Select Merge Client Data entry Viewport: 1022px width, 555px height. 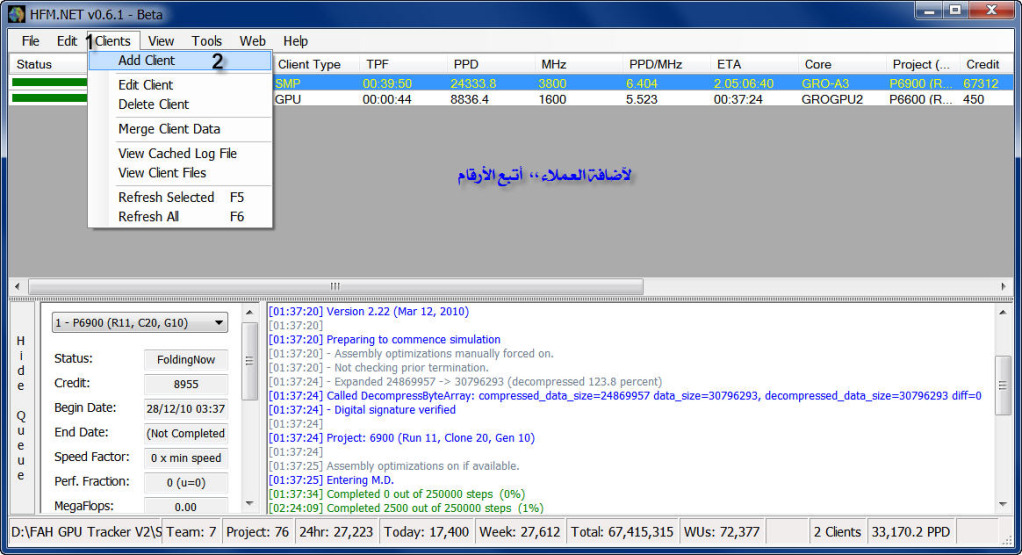click(180, 129)
